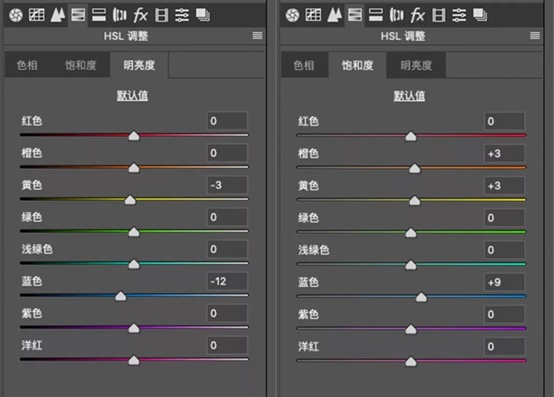Click 黄色 luminance field showing -3
Screen dimensions: 554x397
click(227, 185)
